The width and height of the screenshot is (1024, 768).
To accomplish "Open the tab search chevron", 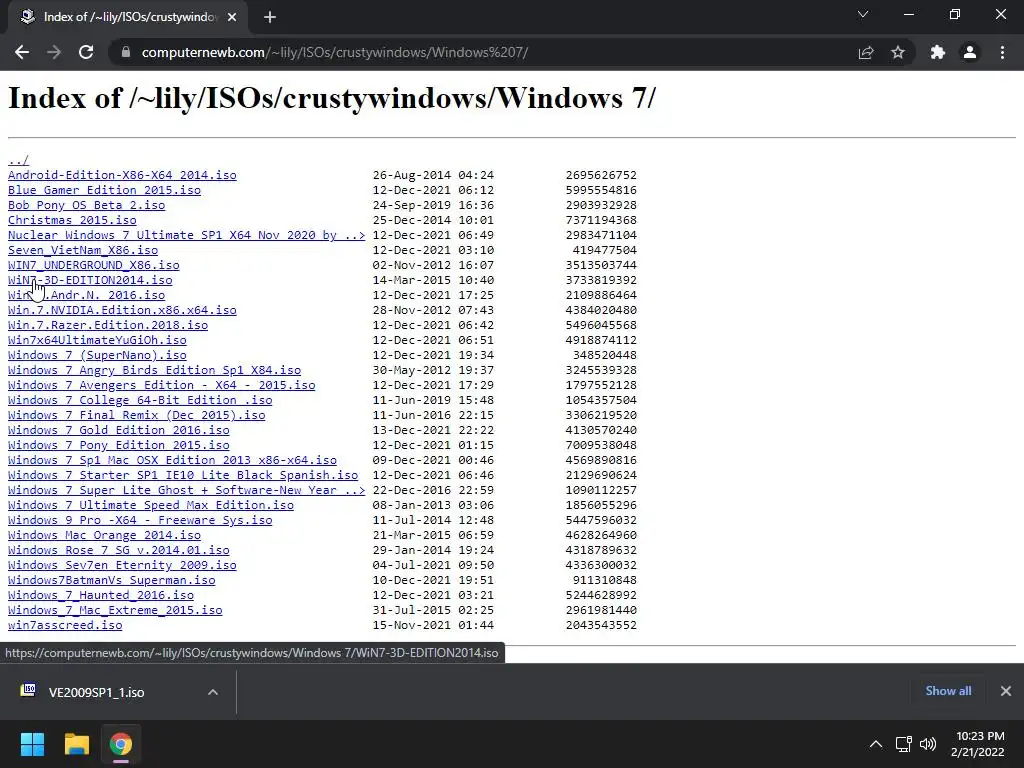I will click(863, 14).
